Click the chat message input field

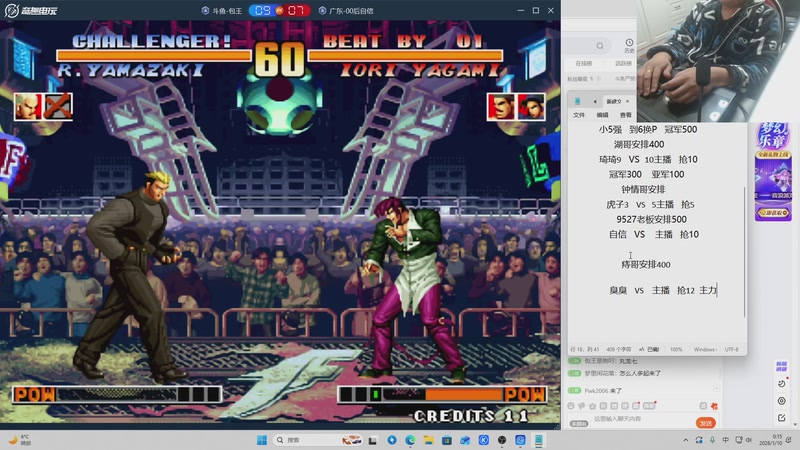pyautogui.click(x=641, y=419)
